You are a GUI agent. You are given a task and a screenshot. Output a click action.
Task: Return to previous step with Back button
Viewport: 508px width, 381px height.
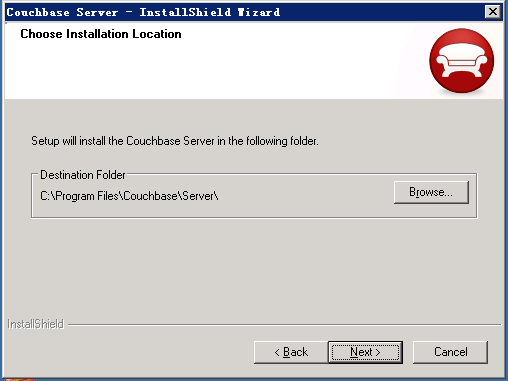pos(291,352)
